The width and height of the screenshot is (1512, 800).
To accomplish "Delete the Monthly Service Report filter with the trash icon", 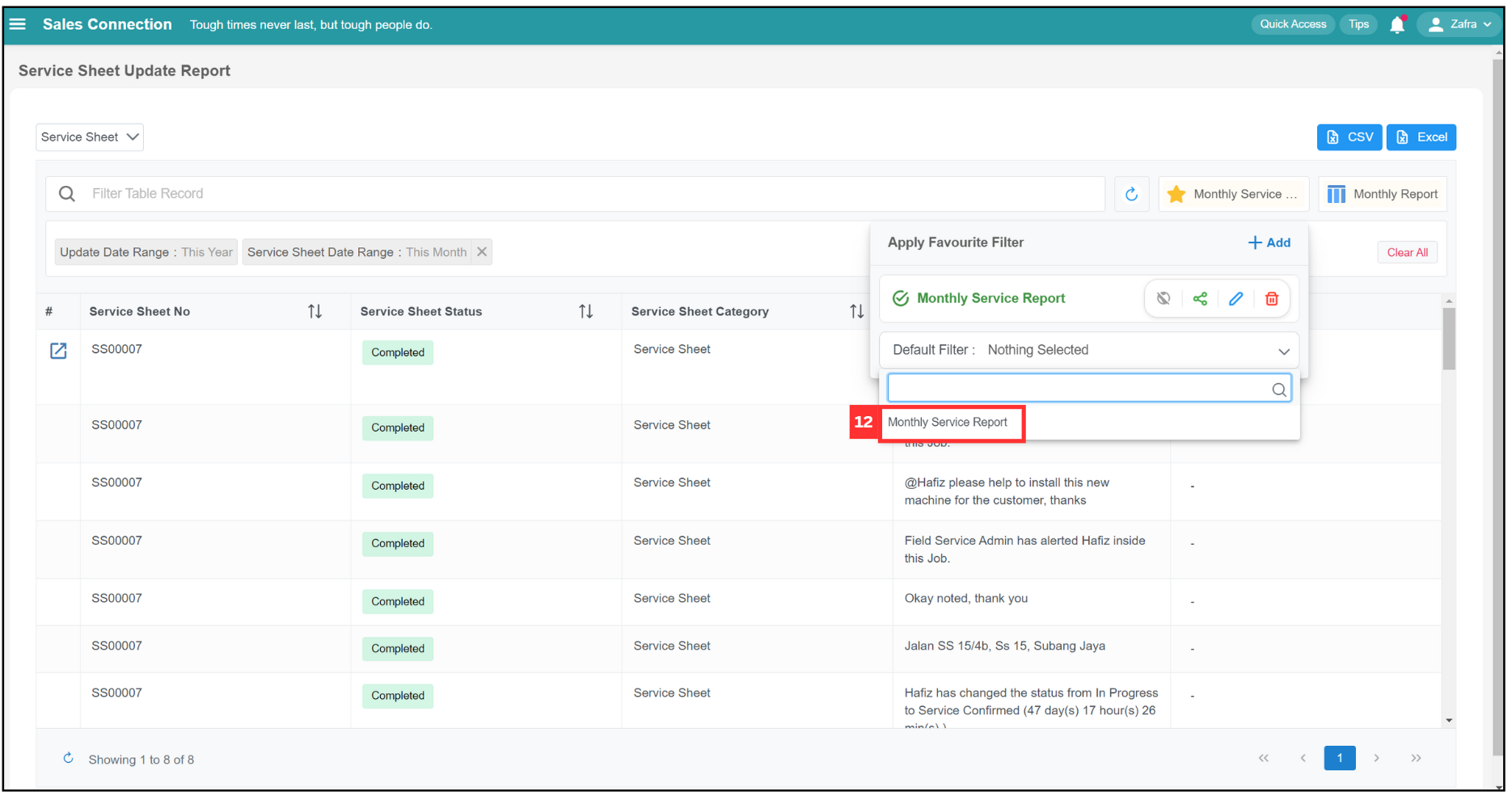I will (x=1272, y=298).
